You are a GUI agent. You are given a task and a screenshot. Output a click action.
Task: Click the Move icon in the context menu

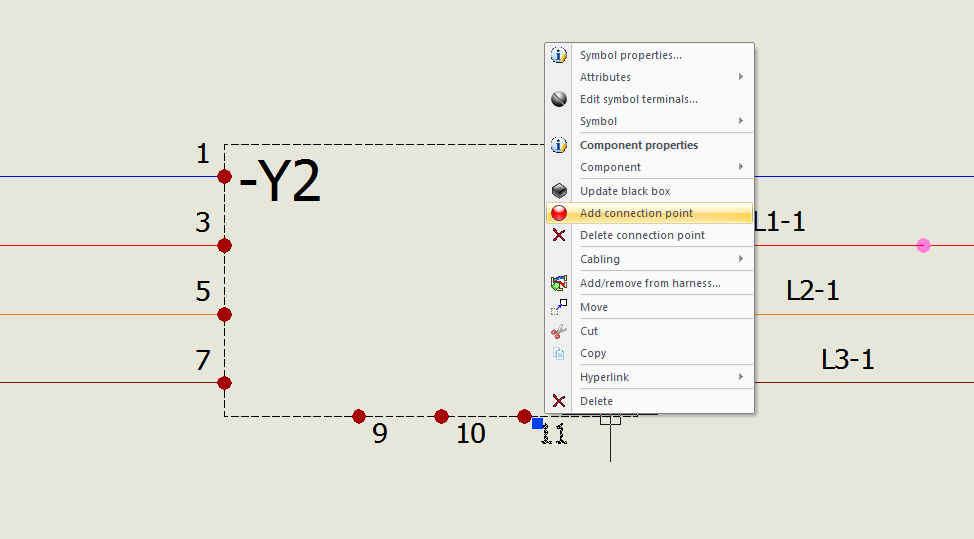[559, 307]
